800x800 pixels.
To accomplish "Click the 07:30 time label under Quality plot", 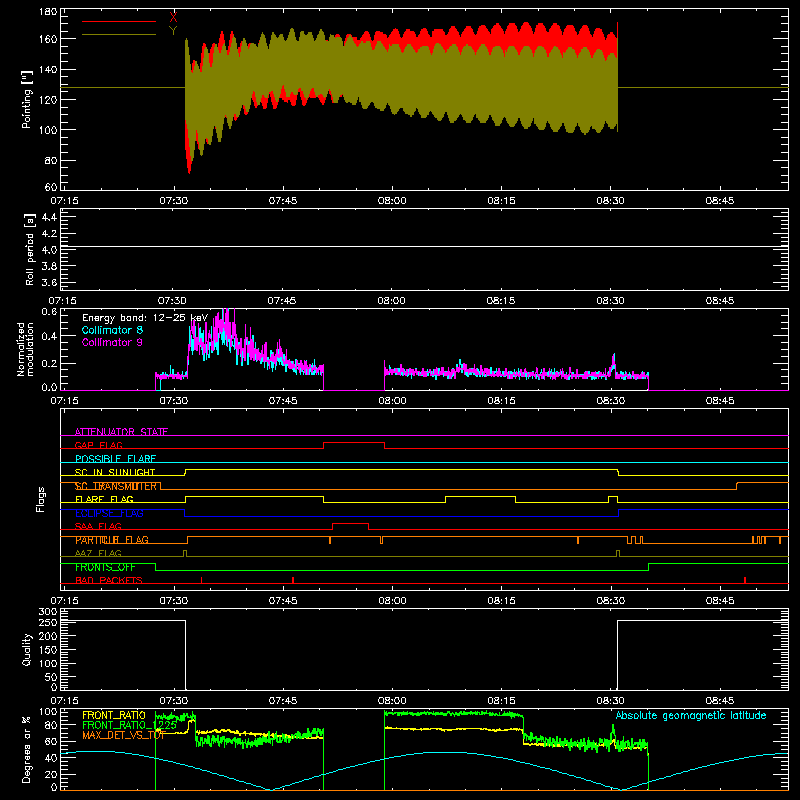I will coord(173,701).
